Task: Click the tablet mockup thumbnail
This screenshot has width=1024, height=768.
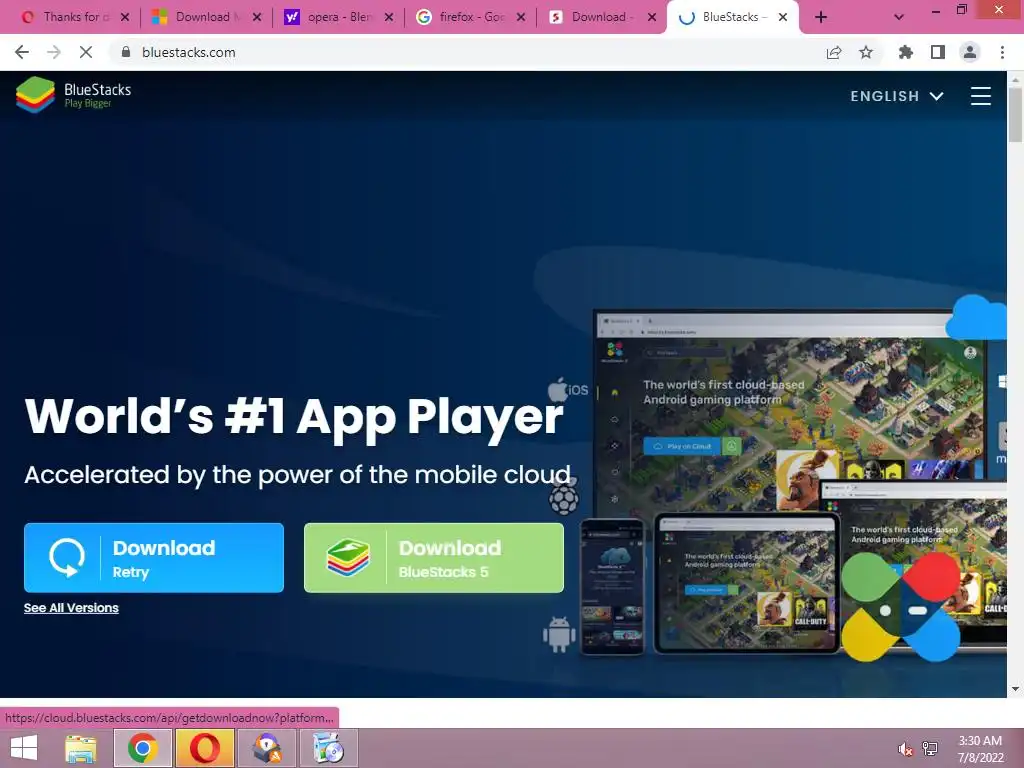Action: click(746, 583)
